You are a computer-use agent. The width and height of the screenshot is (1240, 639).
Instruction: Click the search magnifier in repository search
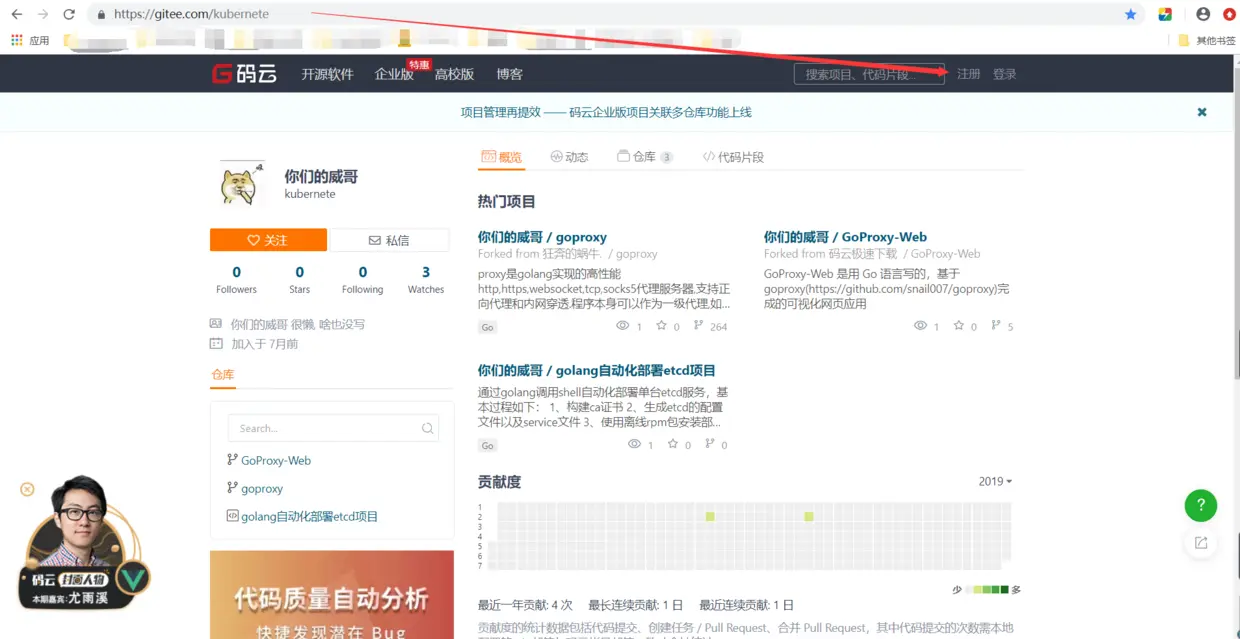428,428
